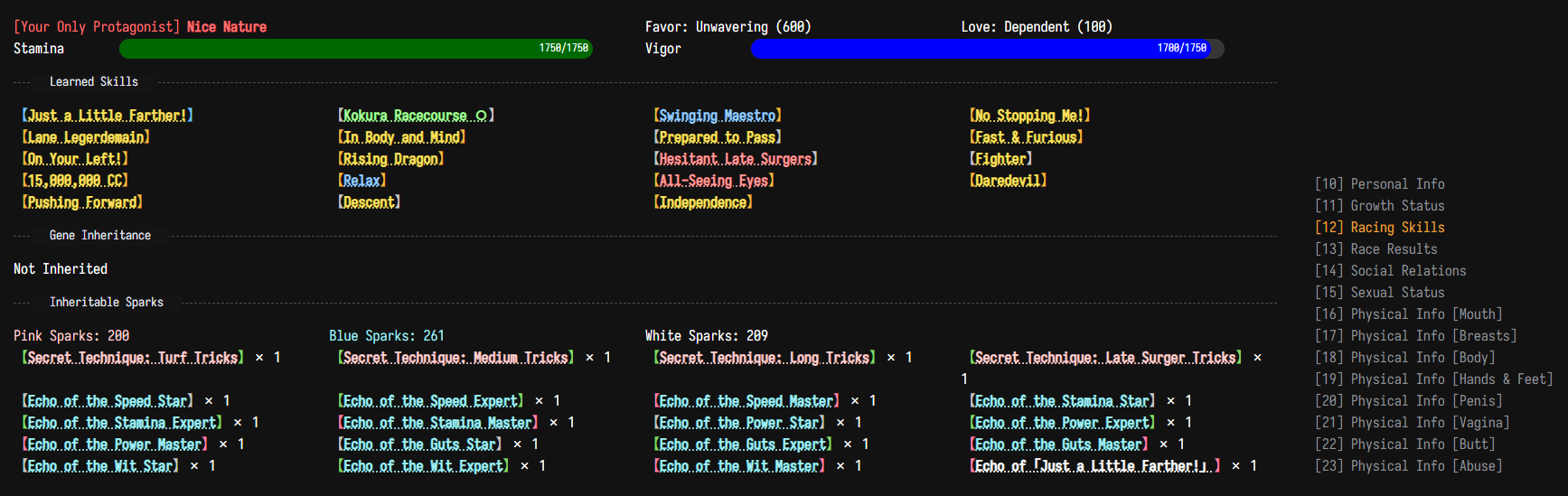Click [Secret Technique: Long Tricks] spark
Viewport: 1568px width, 496px height.
click(765, 358)
